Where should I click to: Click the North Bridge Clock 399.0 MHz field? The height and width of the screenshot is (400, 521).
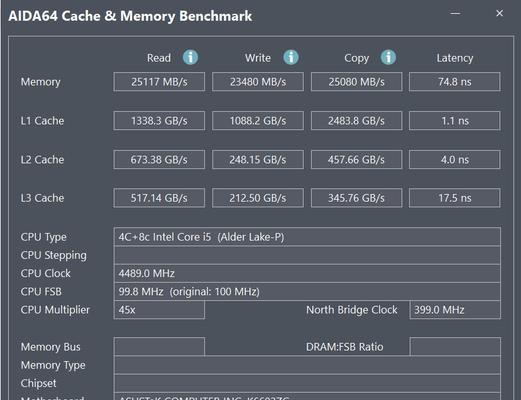[455, 310]
